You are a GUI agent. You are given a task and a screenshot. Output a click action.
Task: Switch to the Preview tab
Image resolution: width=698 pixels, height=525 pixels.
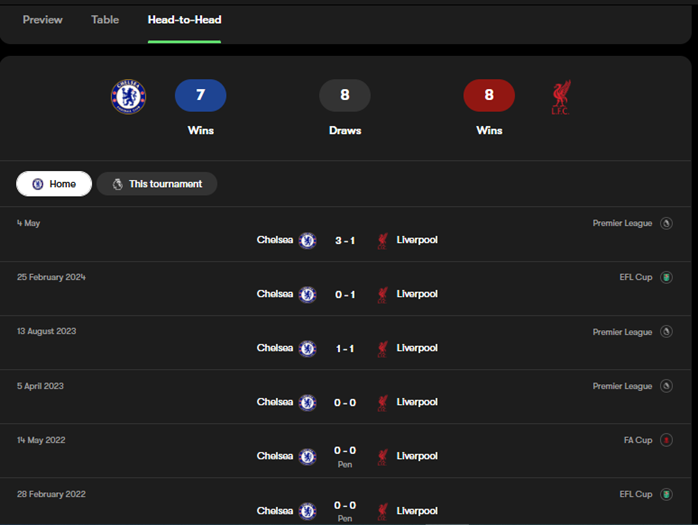(42, 20)
